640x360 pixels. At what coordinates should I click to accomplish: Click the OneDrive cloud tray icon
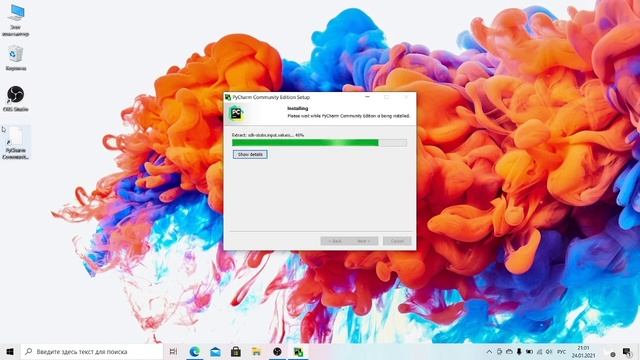[x=509, y=351]
